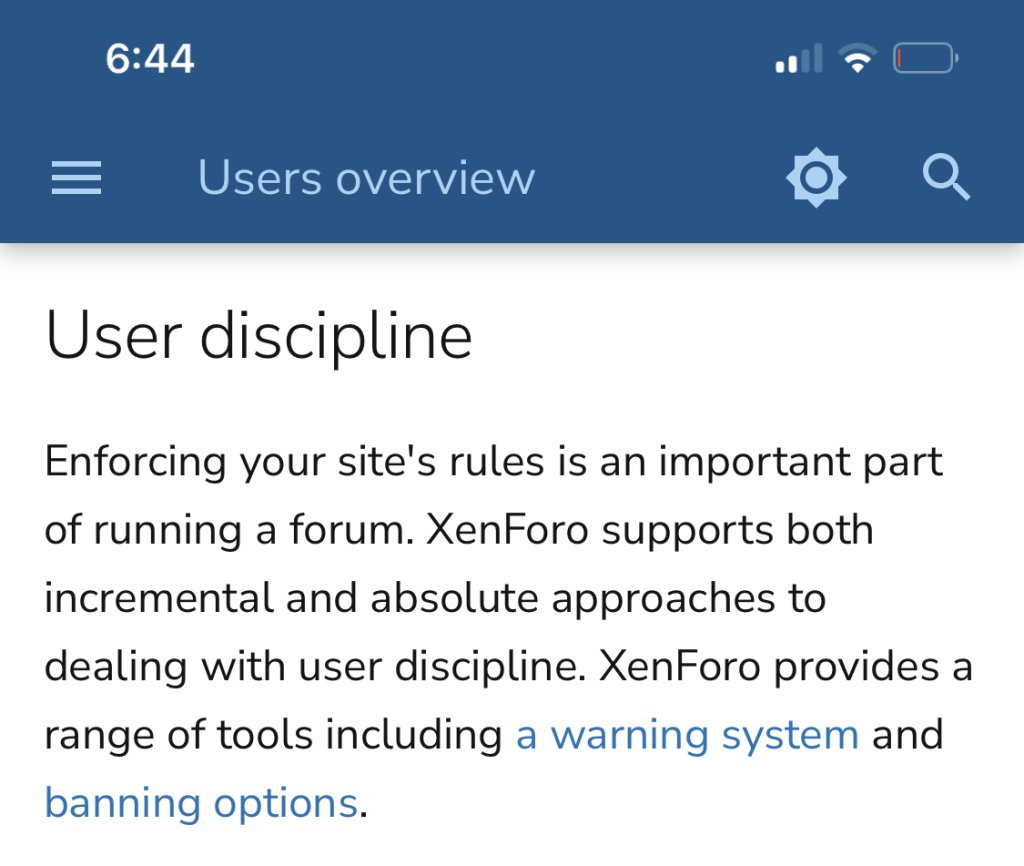The height and width of the screenshot is (866, 1024).
Task: Open the hamburger navigation menu
Action: point(76,179)
